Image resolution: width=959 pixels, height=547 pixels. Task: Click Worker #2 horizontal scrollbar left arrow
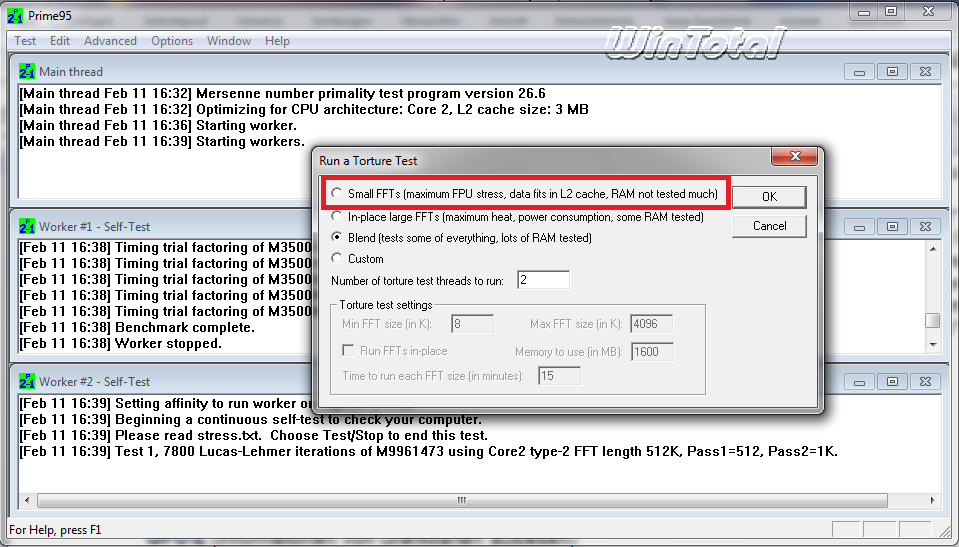click(x=26, y=500)
